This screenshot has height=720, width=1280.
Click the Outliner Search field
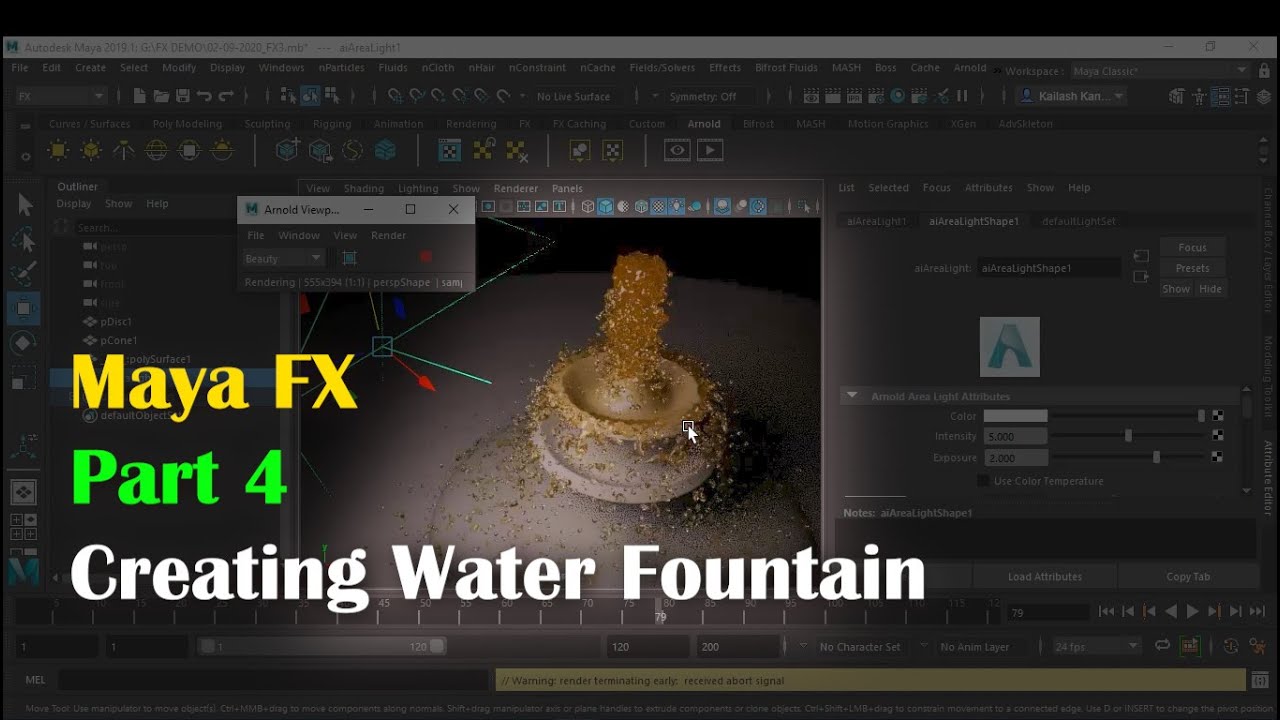[158, 227]
